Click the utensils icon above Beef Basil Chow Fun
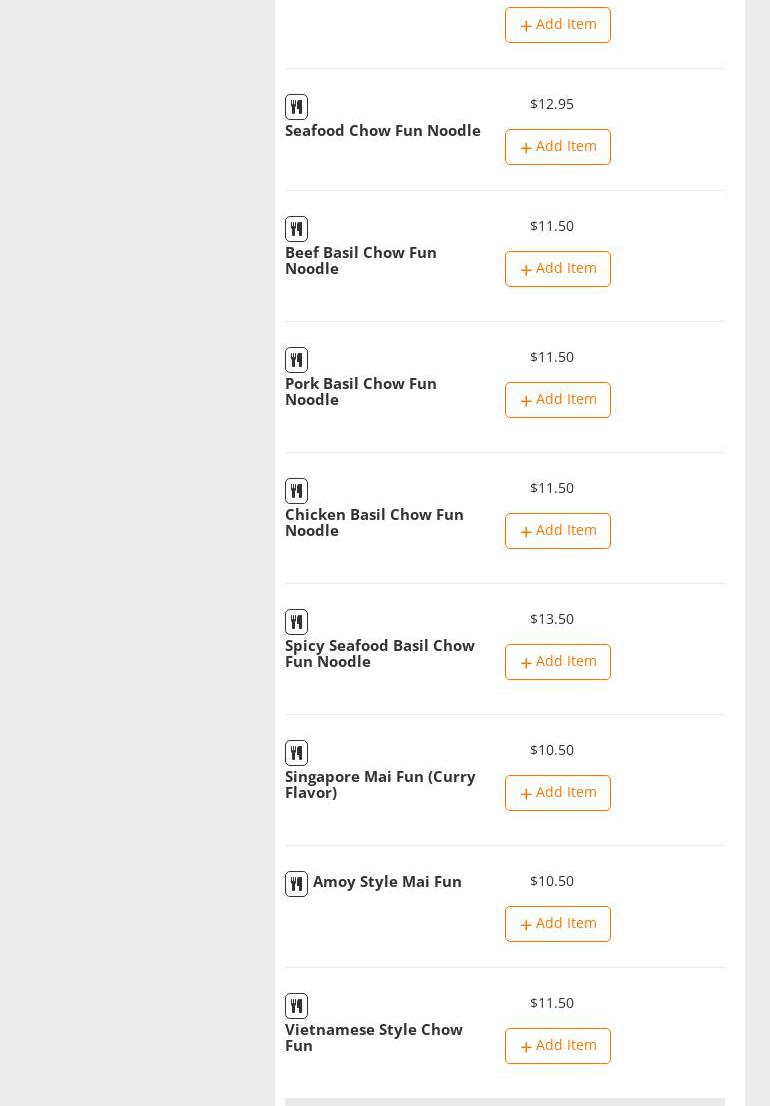 (x=296, y=229)
